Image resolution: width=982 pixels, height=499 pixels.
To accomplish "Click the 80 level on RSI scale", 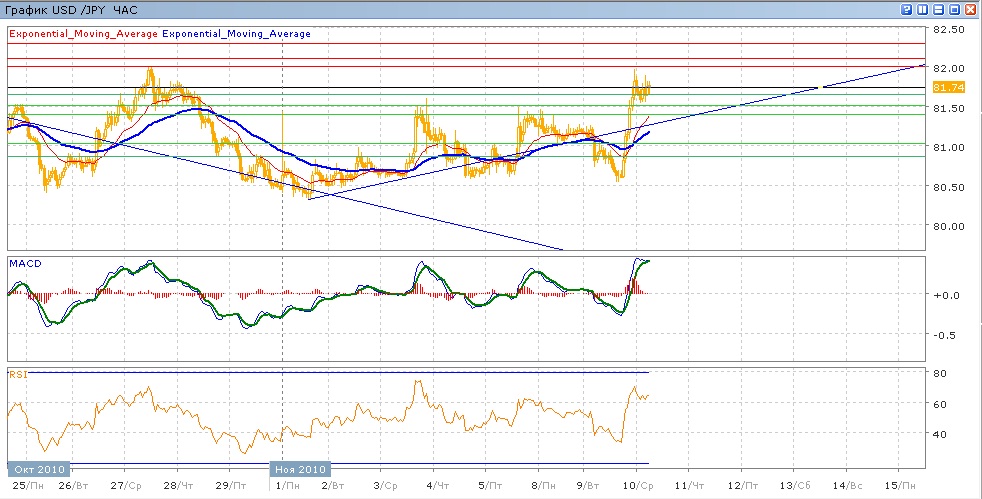I will coord(940,374).
